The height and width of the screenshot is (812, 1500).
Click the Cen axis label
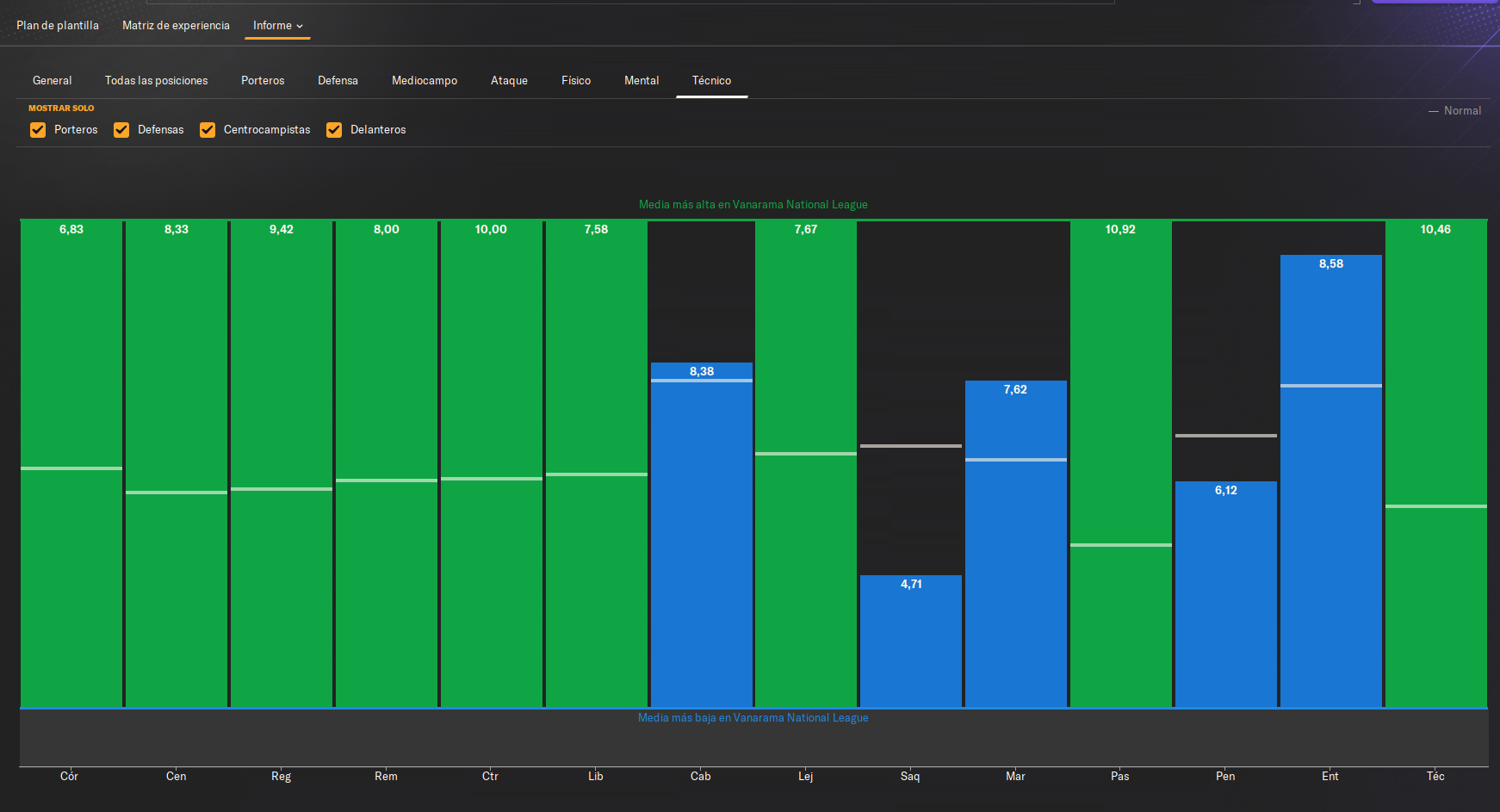pos(176,777)
